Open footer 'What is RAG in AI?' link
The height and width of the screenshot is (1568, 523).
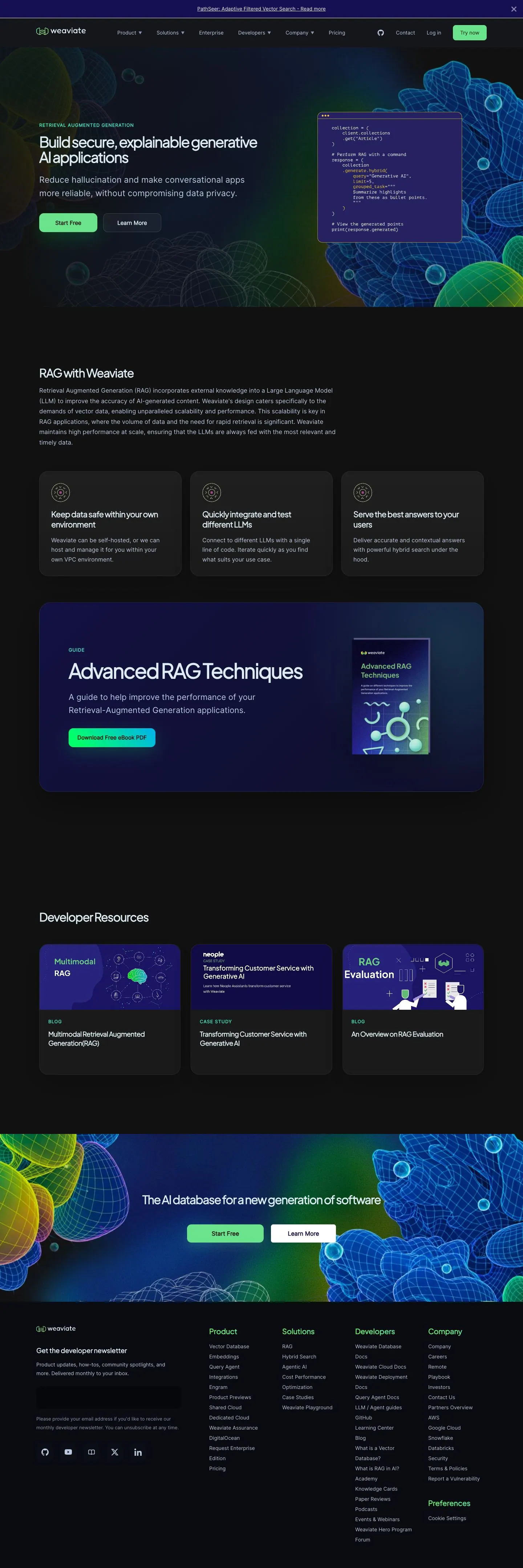click(377, 1468)
